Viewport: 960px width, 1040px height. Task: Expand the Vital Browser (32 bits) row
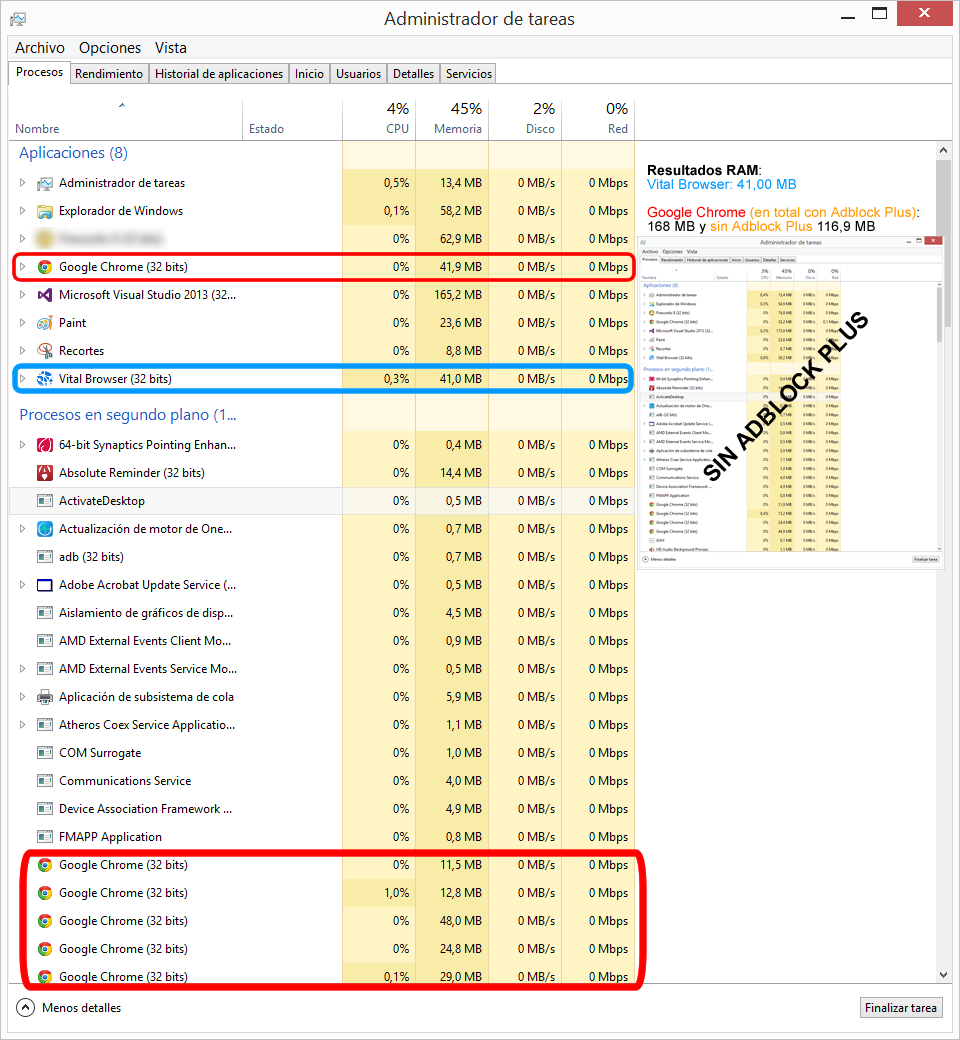(x=23, y=379)
